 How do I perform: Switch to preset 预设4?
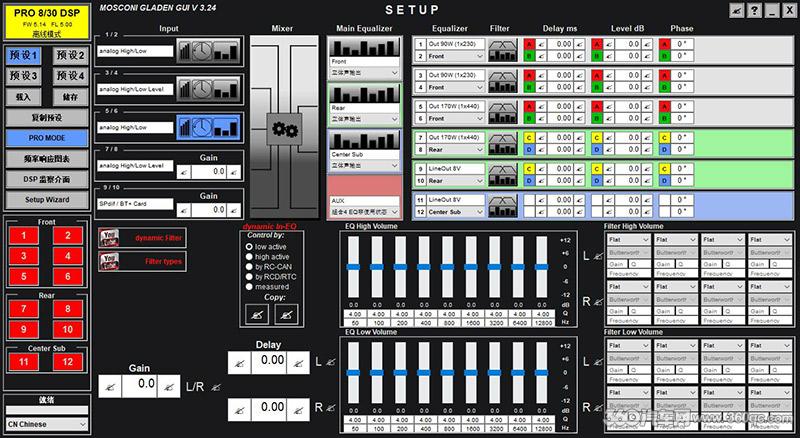click(70, 76)
